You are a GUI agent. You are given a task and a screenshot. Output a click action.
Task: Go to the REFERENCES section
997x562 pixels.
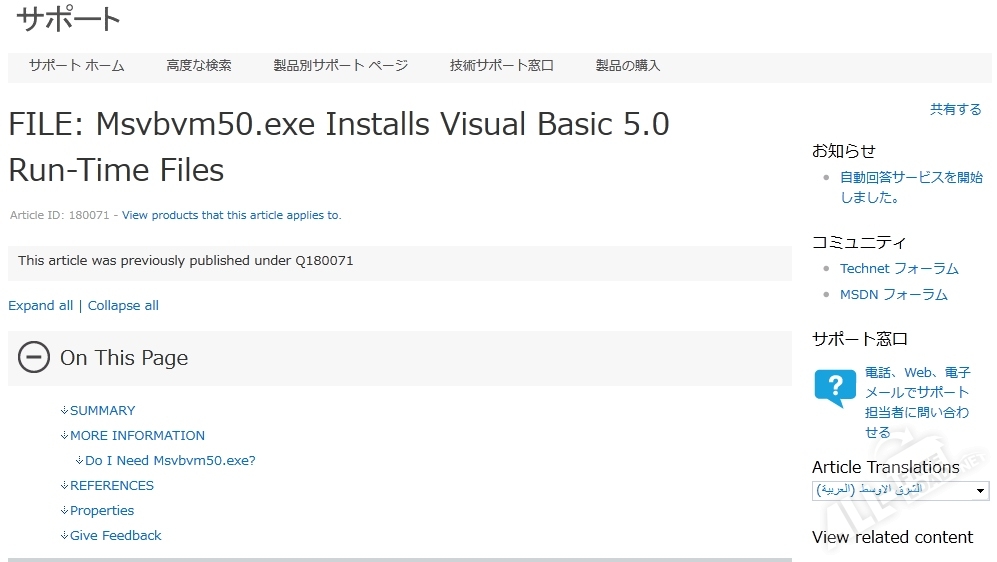click(112, 486)
